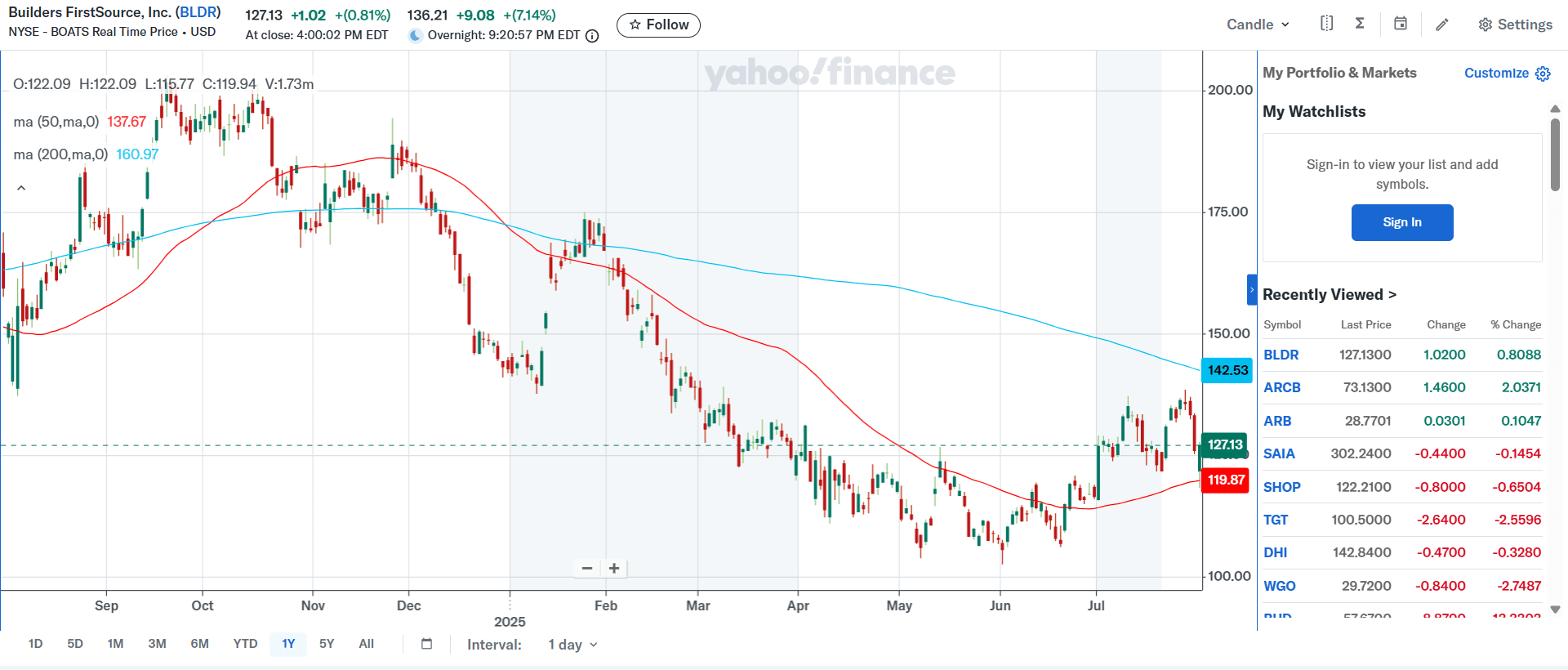1568x670 pixels.
Task: Open the date range calendar picker
Action: tap(426, 644)
